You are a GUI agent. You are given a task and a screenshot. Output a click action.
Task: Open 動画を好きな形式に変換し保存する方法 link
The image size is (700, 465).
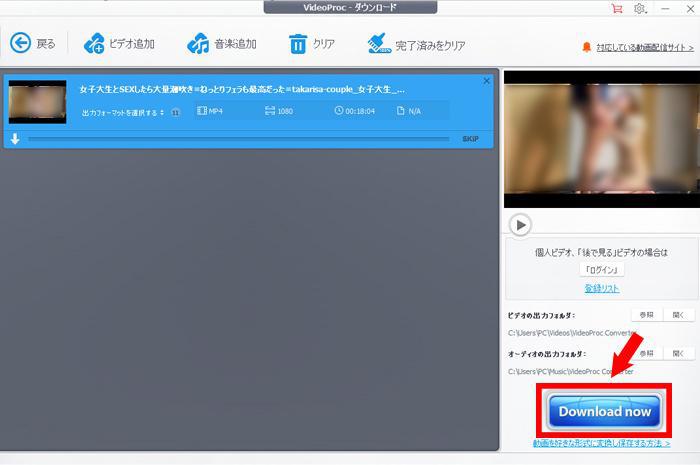(x=601, y=444)
